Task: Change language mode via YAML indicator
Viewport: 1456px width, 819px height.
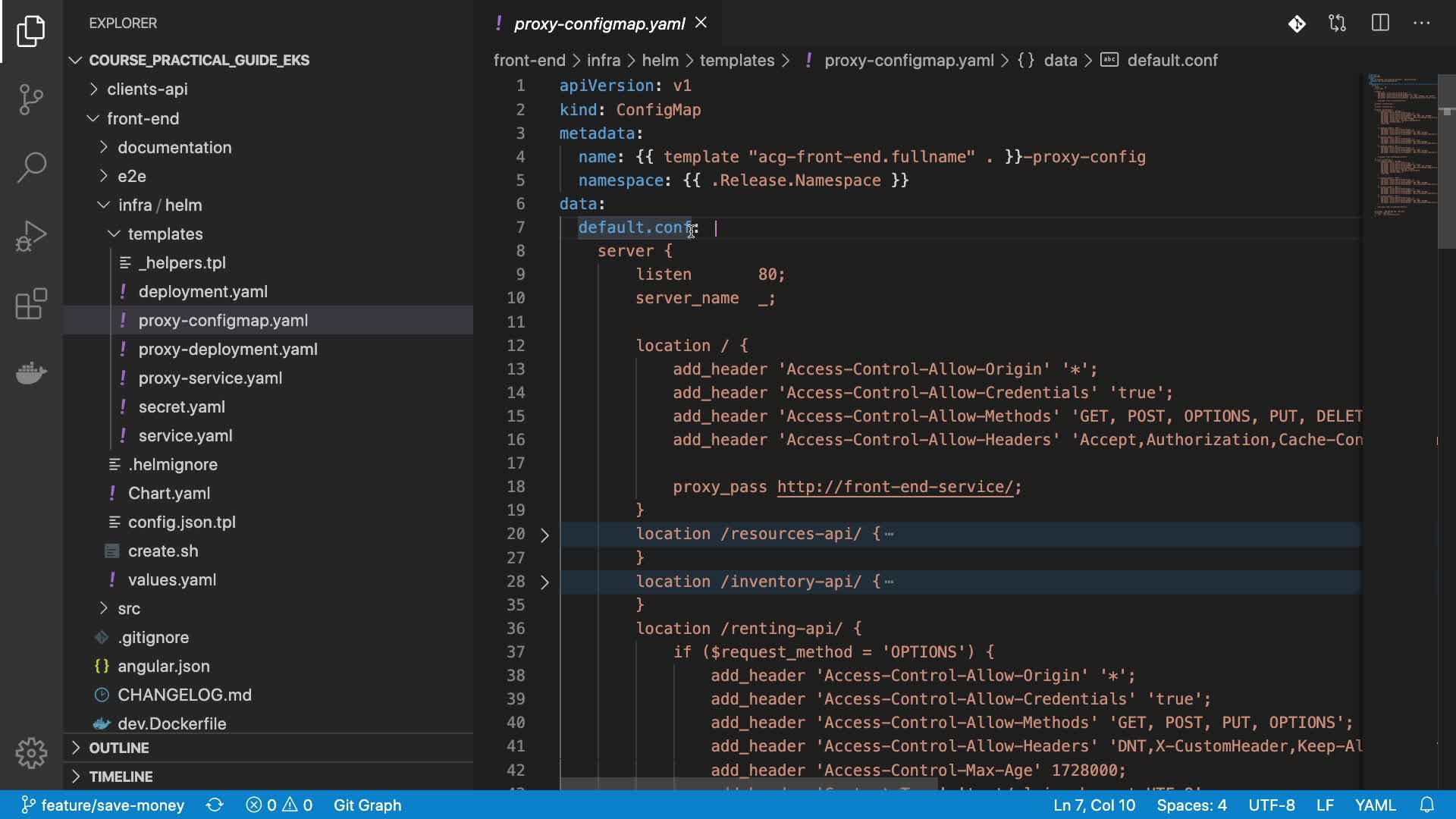Action: pyautogui.click(x=1375, y=805)
